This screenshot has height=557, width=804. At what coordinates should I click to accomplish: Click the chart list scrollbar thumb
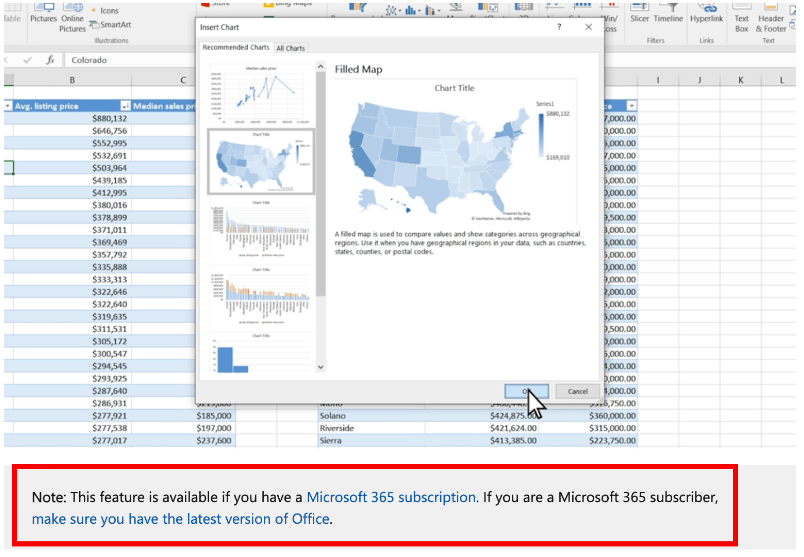click(x=321, y=184)
